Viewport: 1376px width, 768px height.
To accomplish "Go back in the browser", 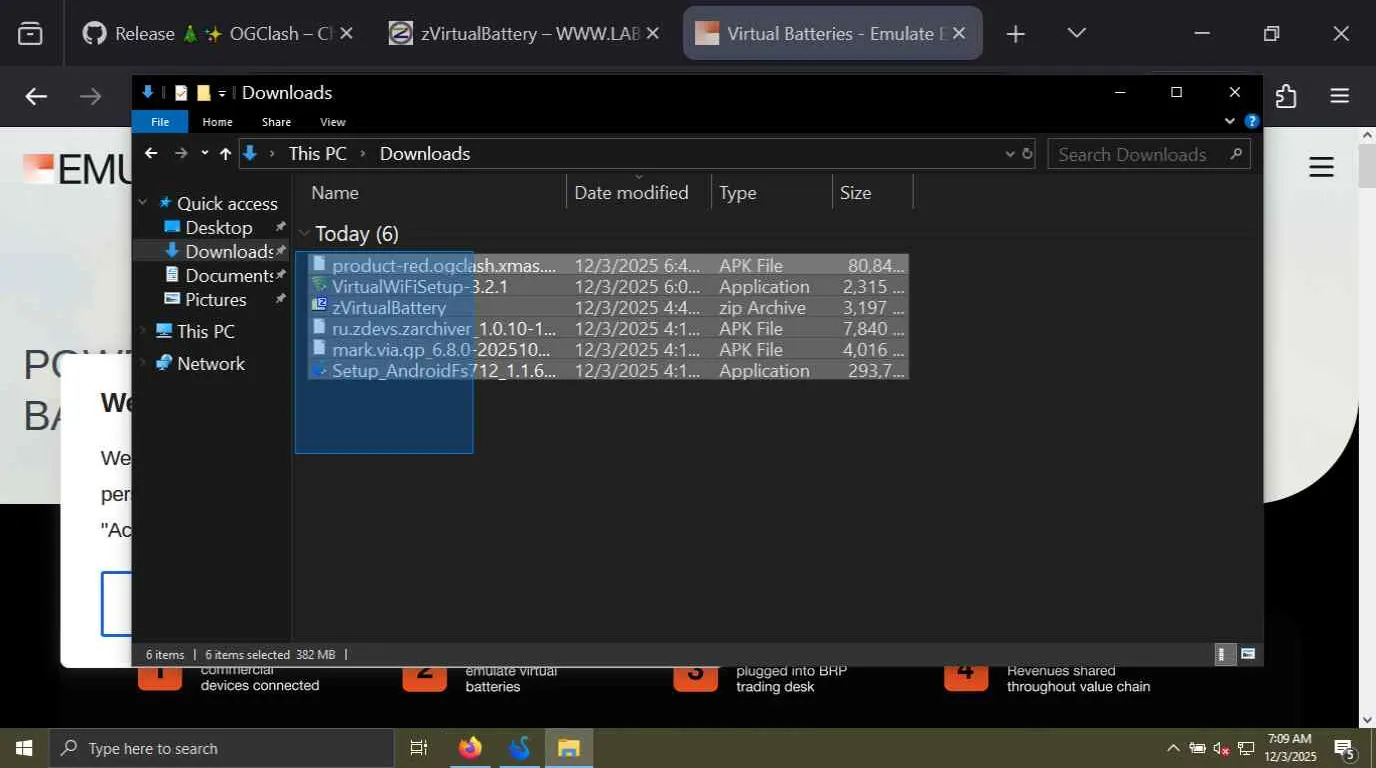I will click(36, 96).
